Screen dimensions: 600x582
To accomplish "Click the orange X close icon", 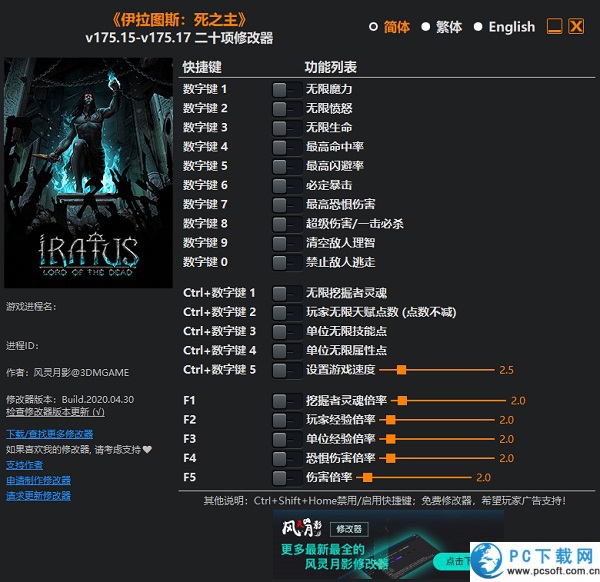I will [576, 26].
